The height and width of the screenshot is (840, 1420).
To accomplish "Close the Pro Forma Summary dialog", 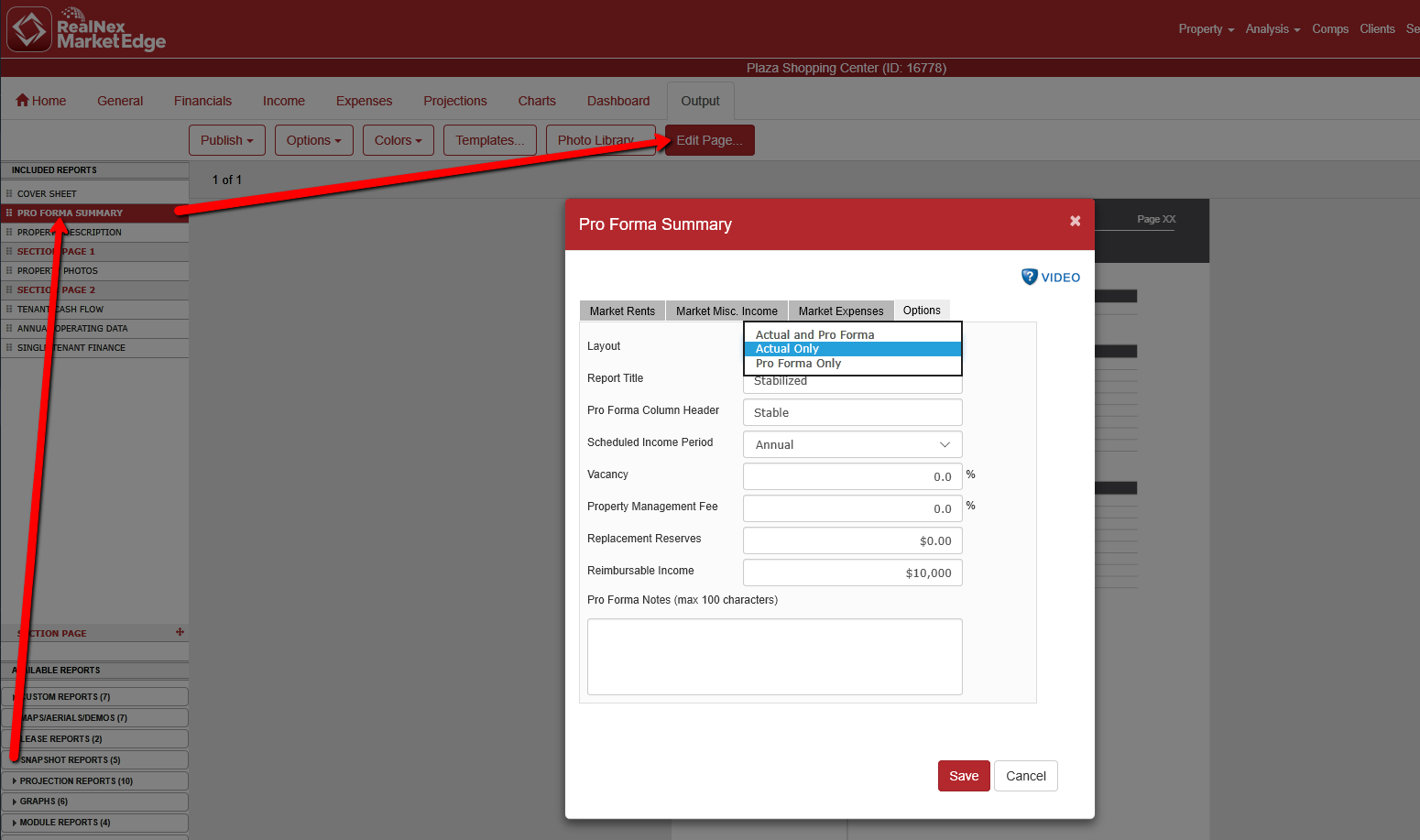I will coord(1075,221).
